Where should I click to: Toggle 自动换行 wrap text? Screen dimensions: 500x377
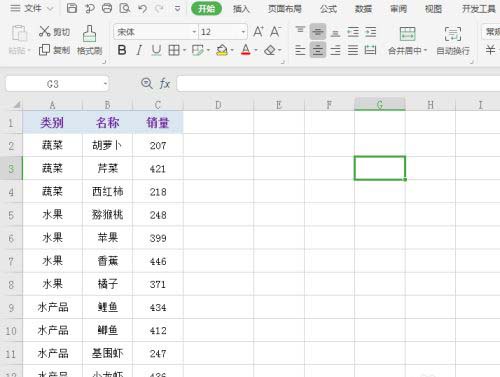[x=453, y=40]
